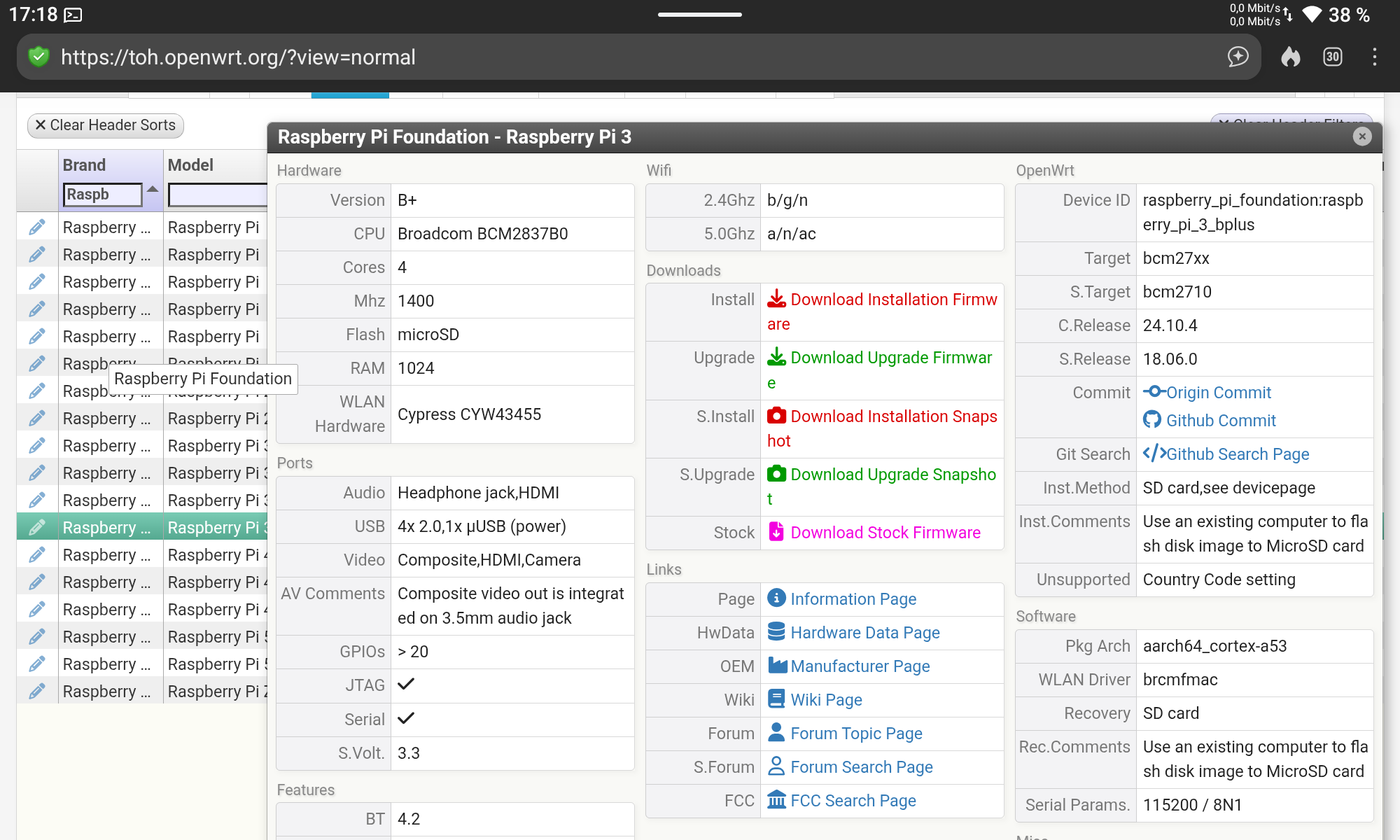Click the empty Model filter input
Image resolution: width=1400 pixels, height=840 pixels.
click(x=217, y=195)
